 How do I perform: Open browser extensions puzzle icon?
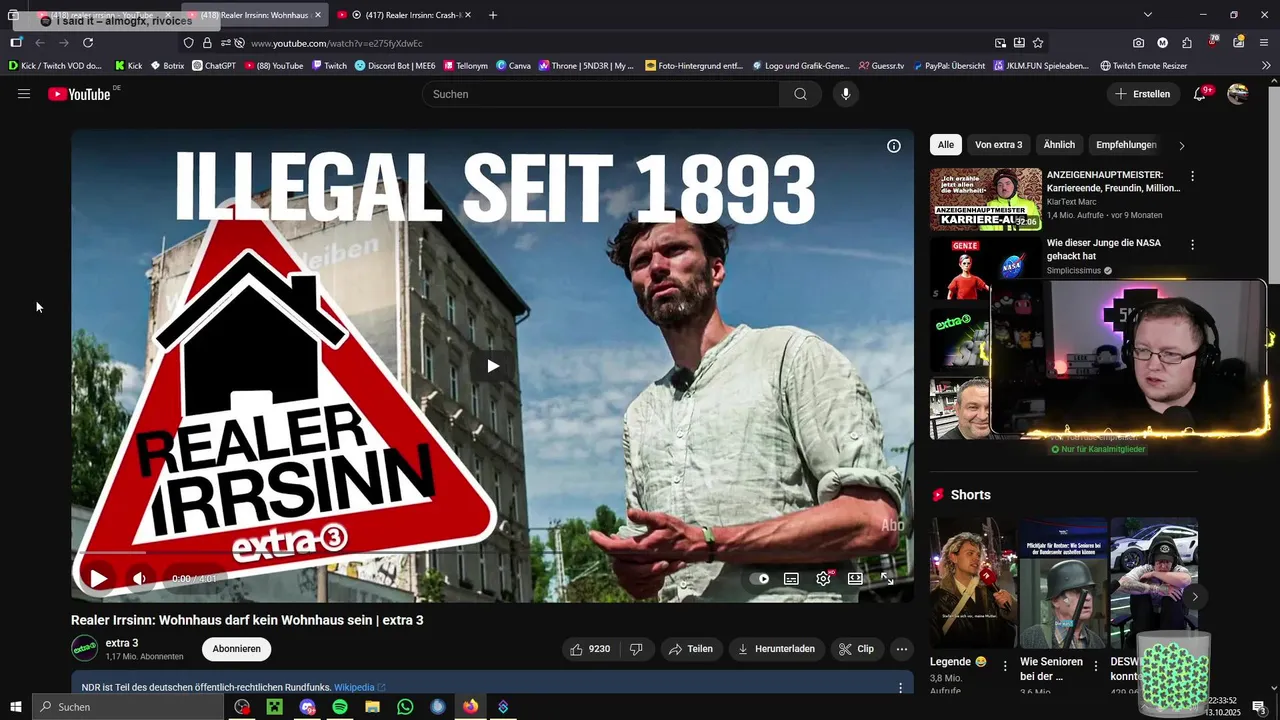tap(1187, 43)
